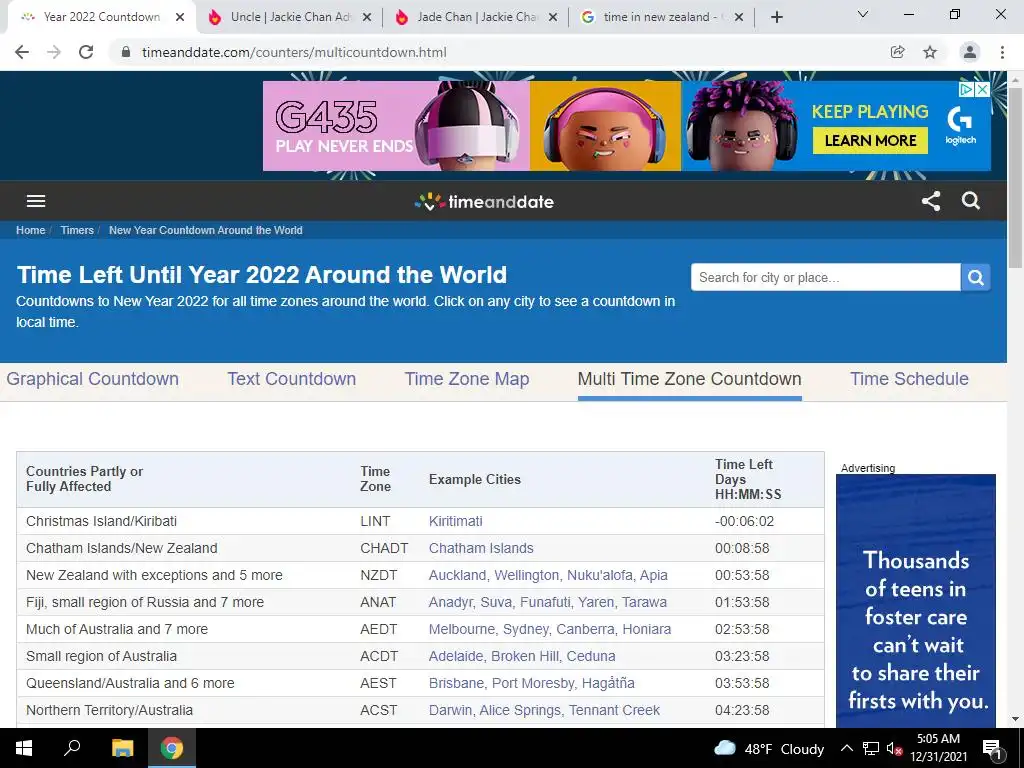Open Time Schedule tab
The width and height of the screenshot is (1024, 768).
(909, 379)
